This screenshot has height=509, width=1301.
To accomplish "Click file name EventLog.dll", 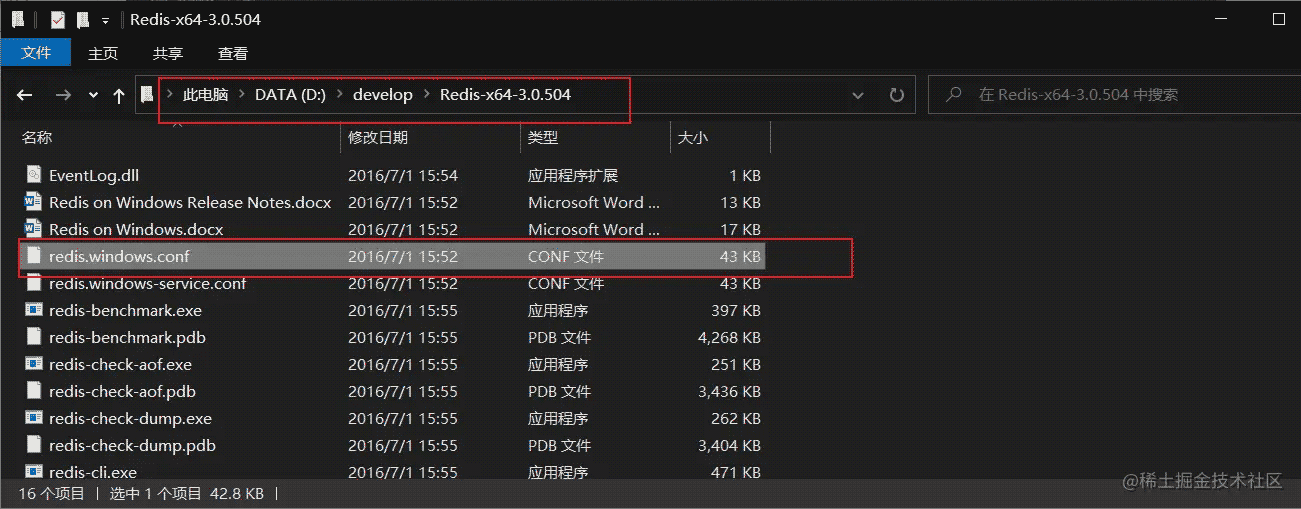I will click(x=94, y=175).
